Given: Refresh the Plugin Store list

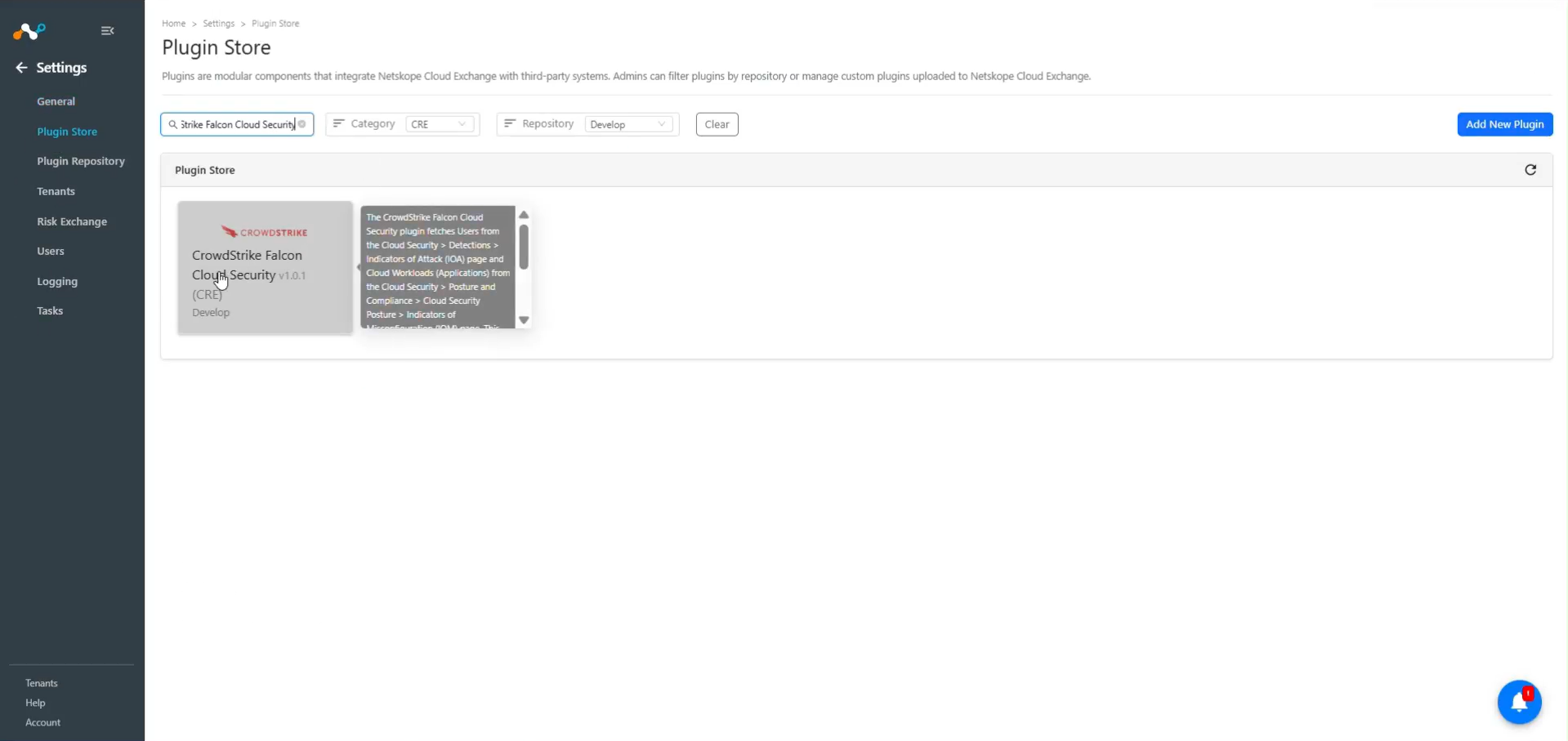Looking at the screenshot, I should pyautogui.click(x=1530, y=170).
